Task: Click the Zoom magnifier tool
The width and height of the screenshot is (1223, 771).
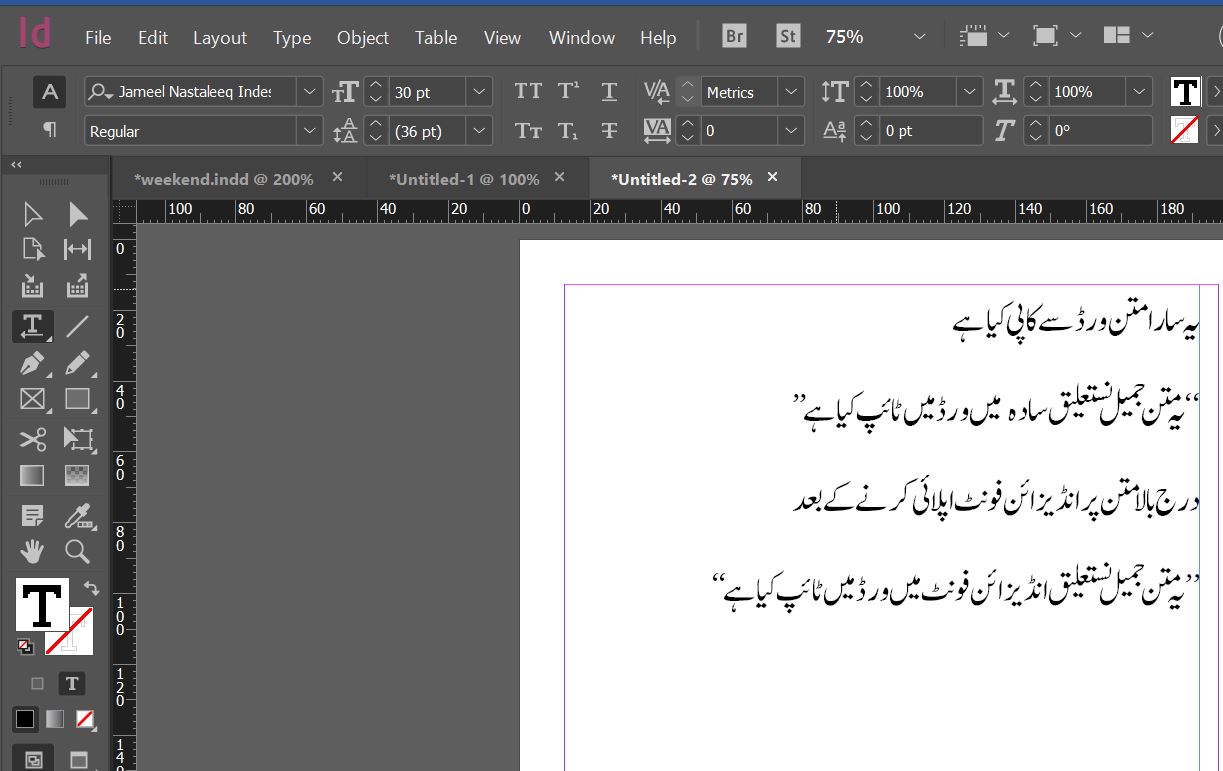Action: click(78, 551)
